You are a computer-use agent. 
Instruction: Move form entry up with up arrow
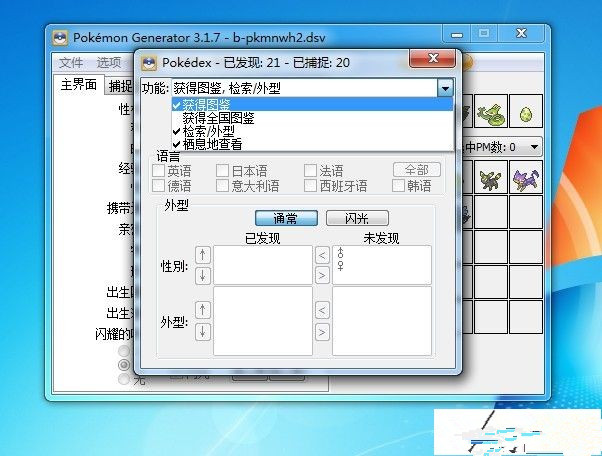(x=203, y=310)
